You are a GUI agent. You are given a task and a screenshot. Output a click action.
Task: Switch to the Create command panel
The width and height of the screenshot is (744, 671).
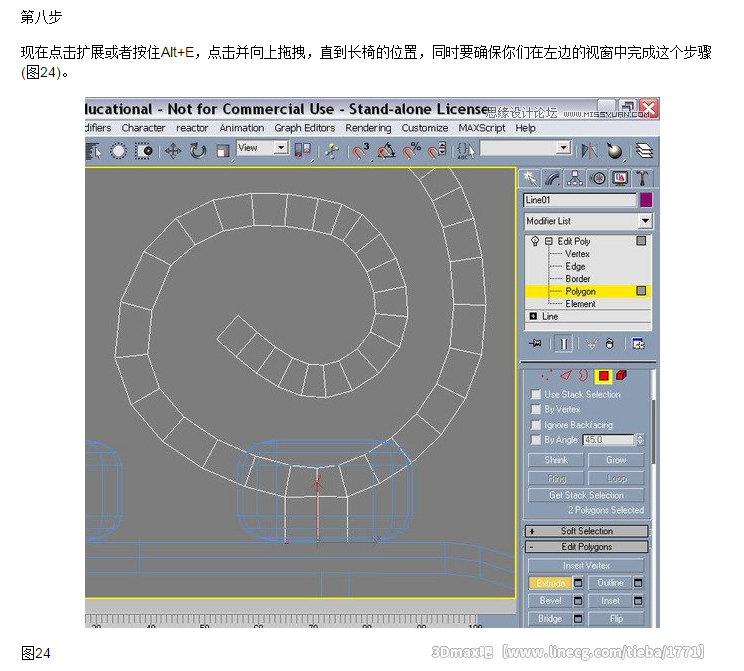[530, 178]
